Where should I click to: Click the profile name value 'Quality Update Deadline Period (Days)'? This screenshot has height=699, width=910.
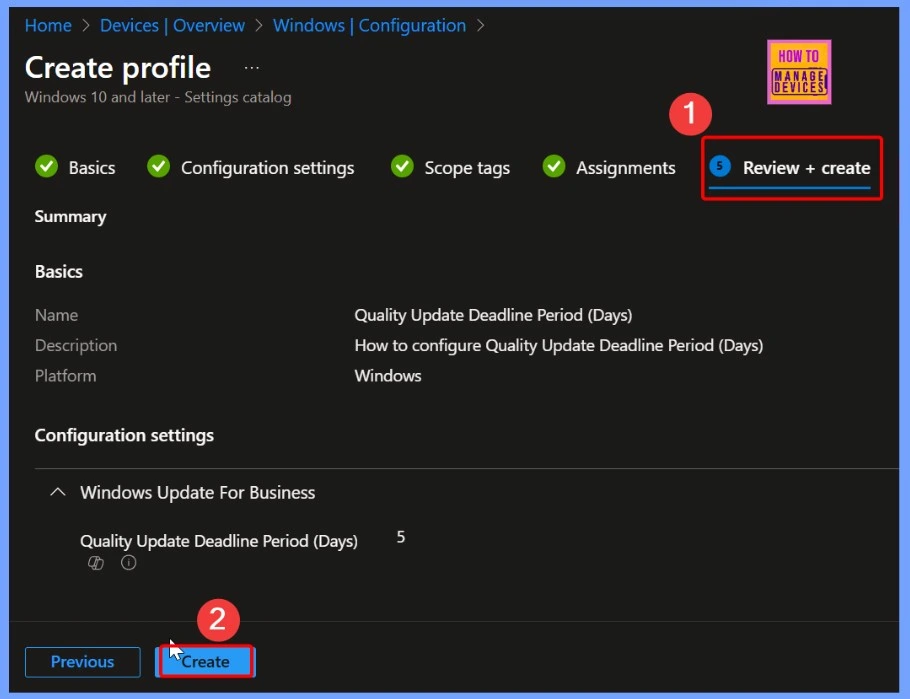(x=493, y=315)
